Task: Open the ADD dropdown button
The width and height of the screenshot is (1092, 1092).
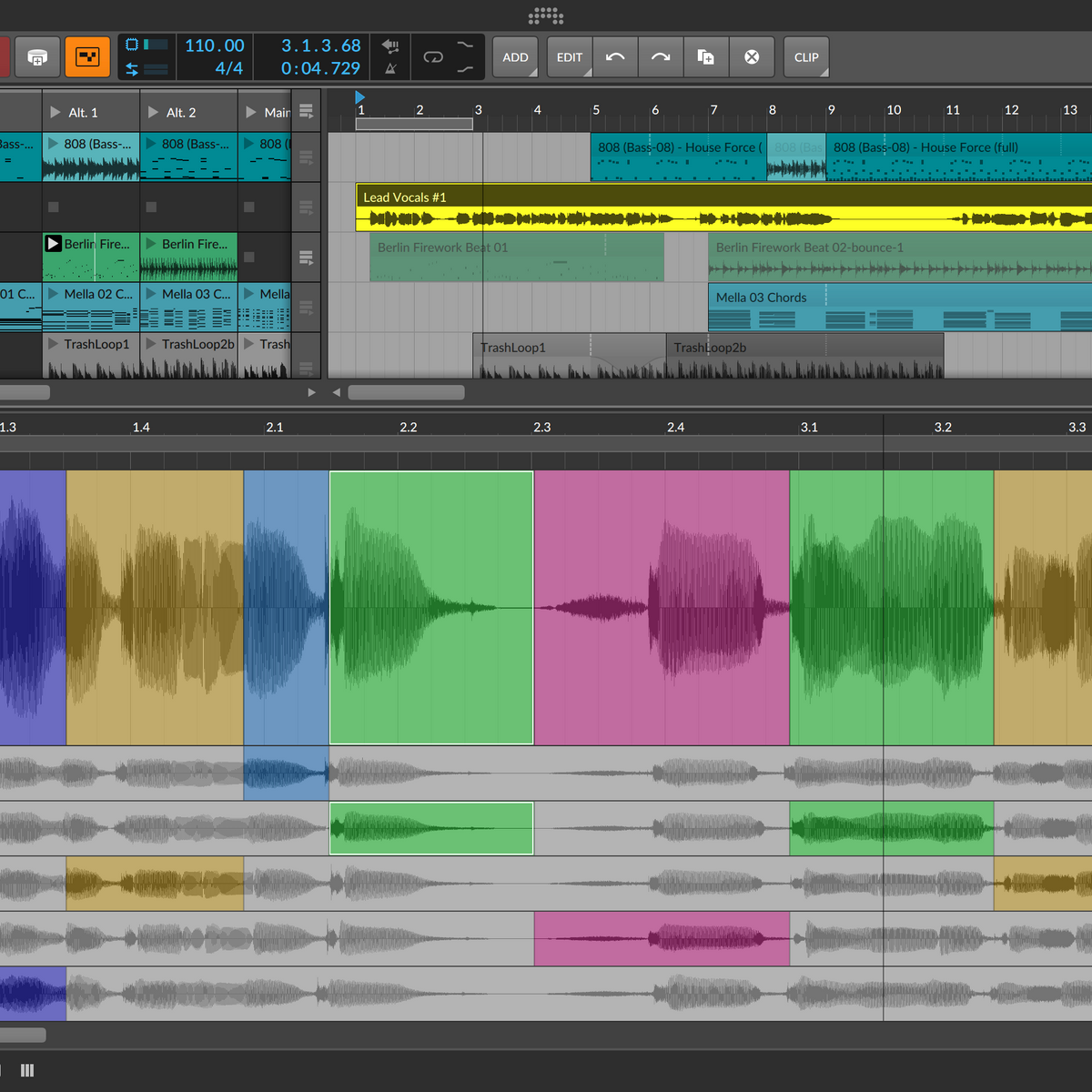Action: (x=515, y=57)
